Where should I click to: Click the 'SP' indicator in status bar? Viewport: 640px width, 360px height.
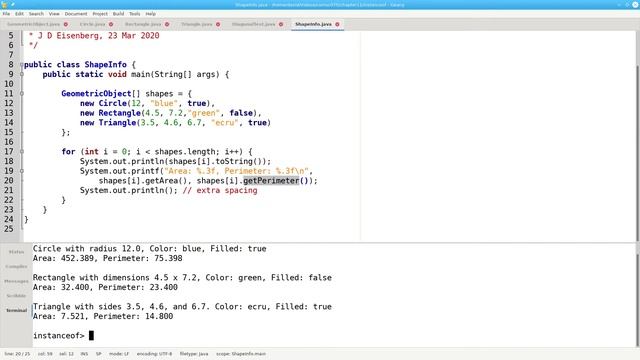(98, 354)
